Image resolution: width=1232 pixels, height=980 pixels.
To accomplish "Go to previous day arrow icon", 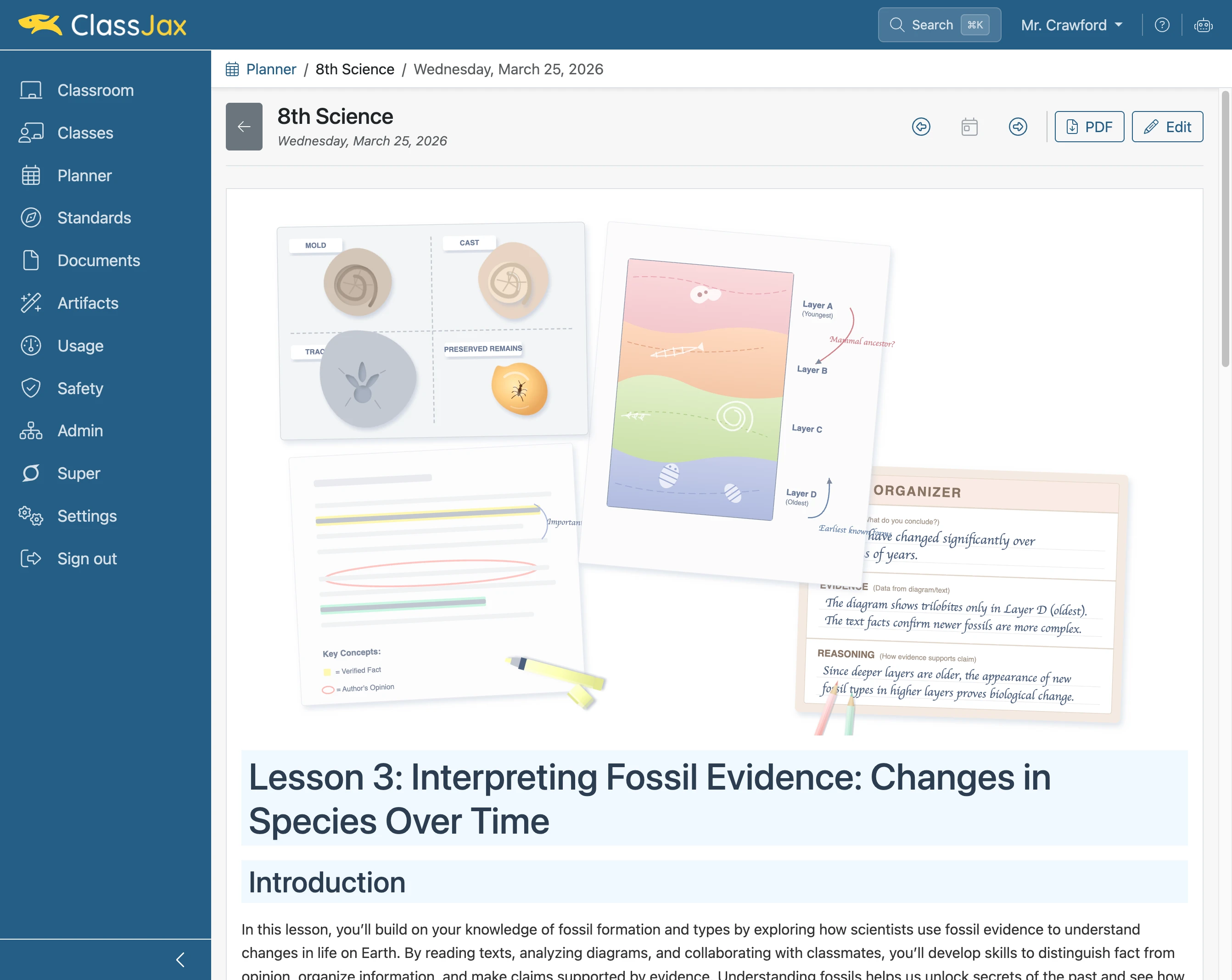I will [x=921, y=126].
